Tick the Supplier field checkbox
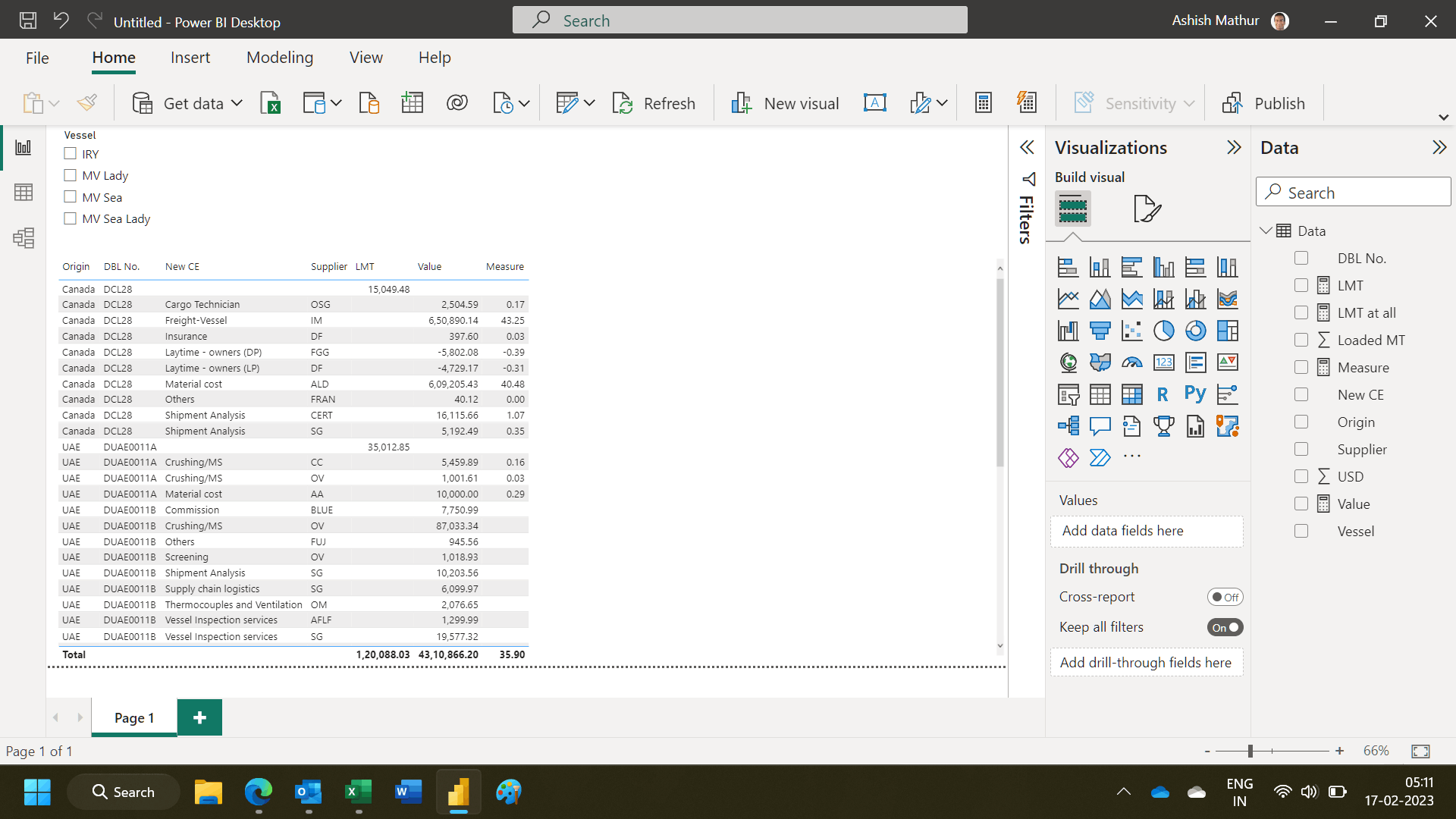 1301,449
